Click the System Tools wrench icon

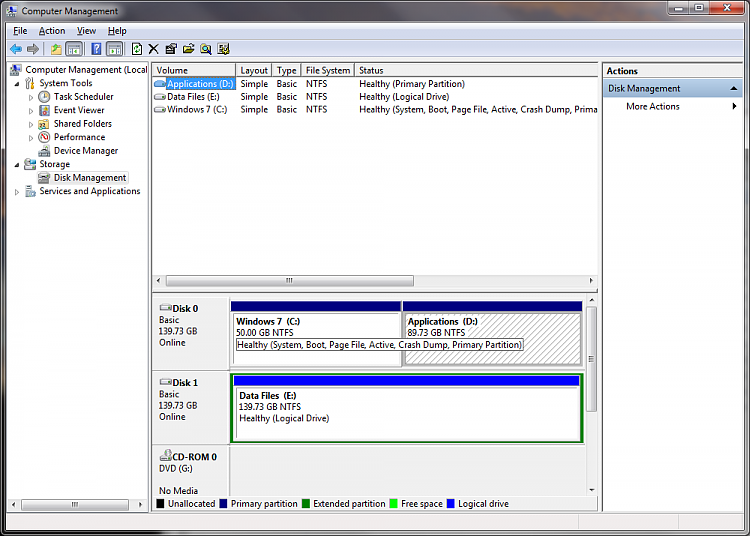pyautogui.click(x=30, y=83)
